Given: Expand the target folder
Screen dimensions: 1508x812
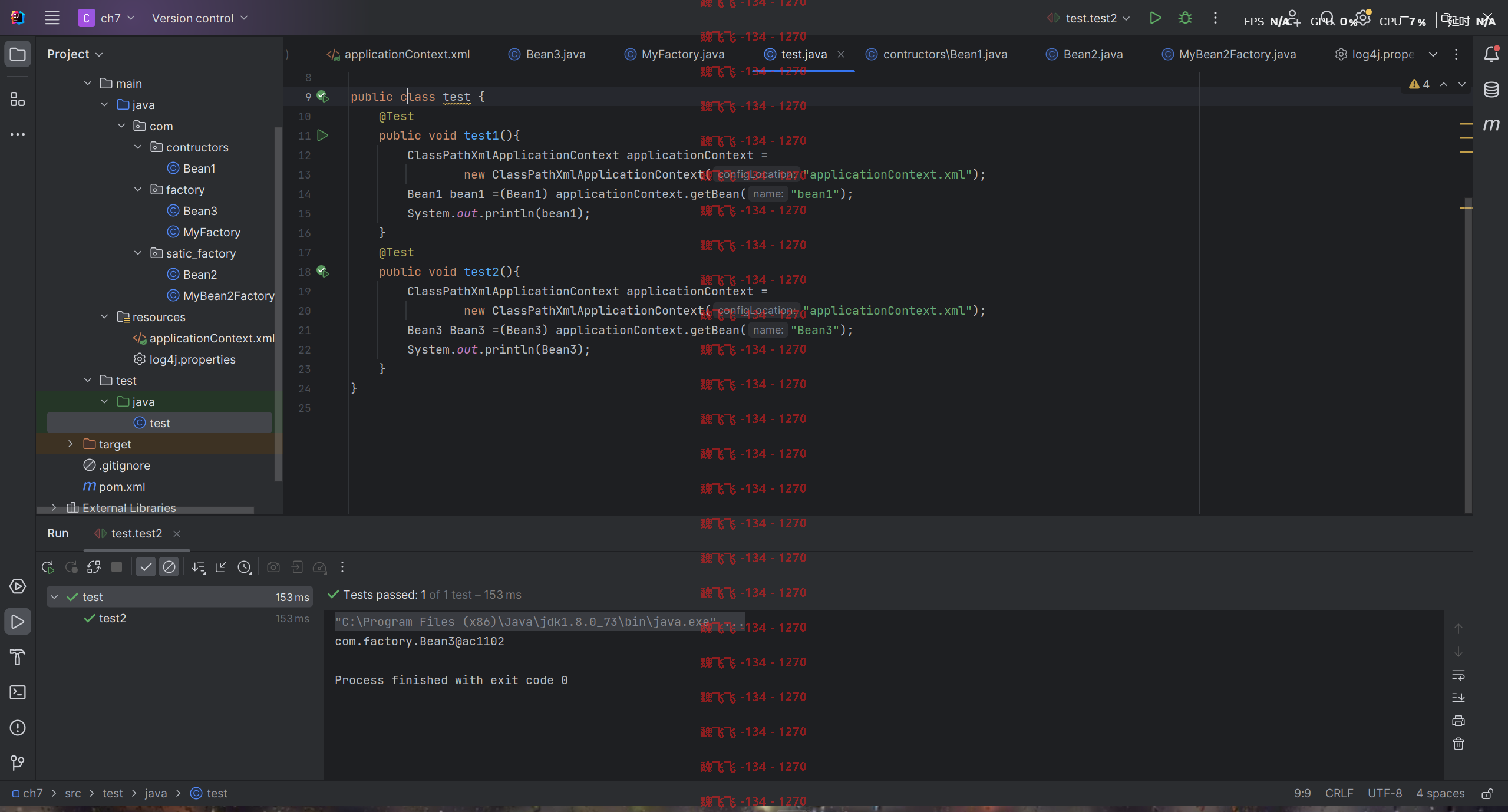Looking at the screenshot, I should coord(70,444).
